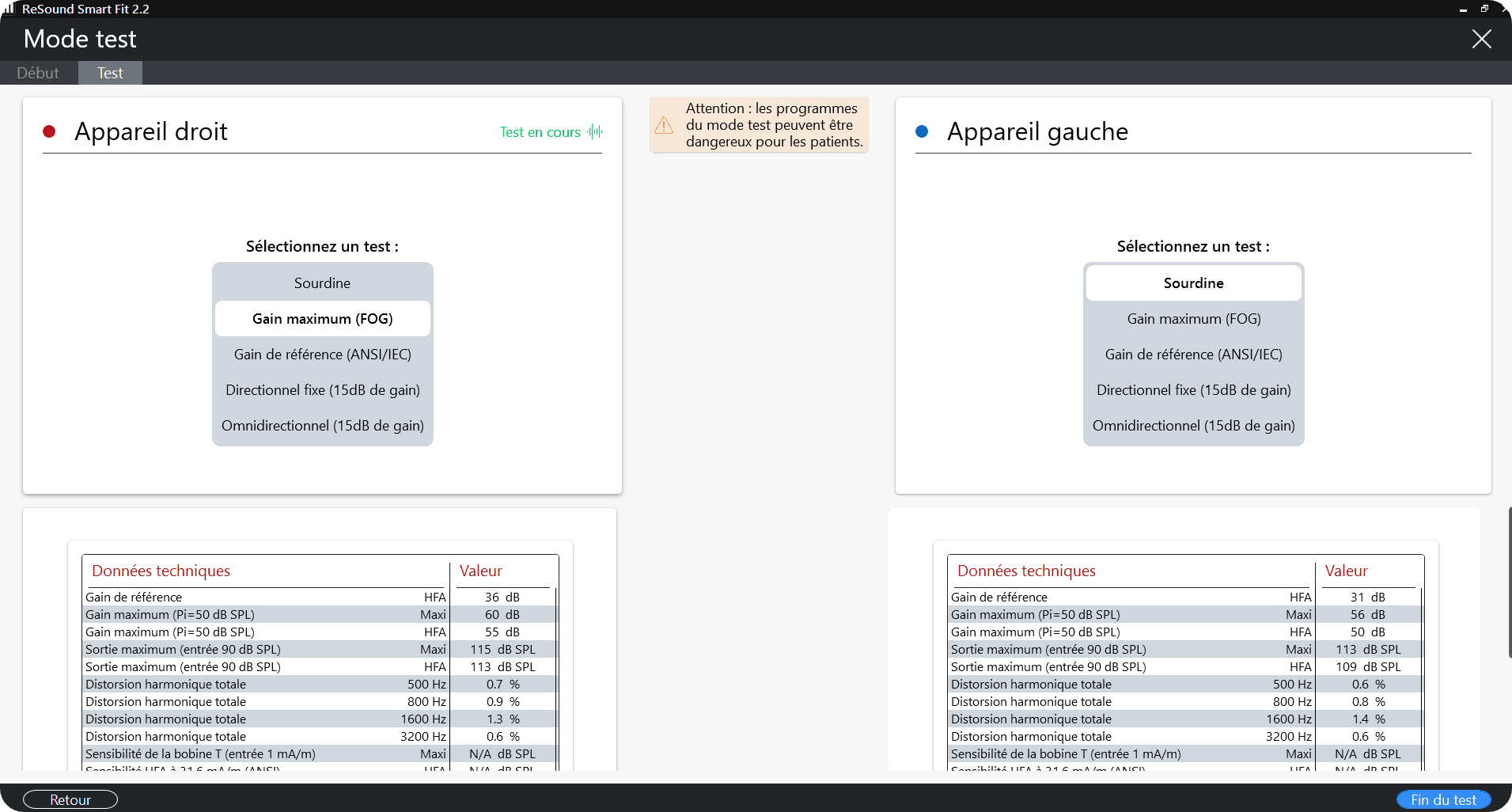The height and width of the screenshot is (812, 1512).
Task: Click the Fin du test button
Action: coord(1443,799)
